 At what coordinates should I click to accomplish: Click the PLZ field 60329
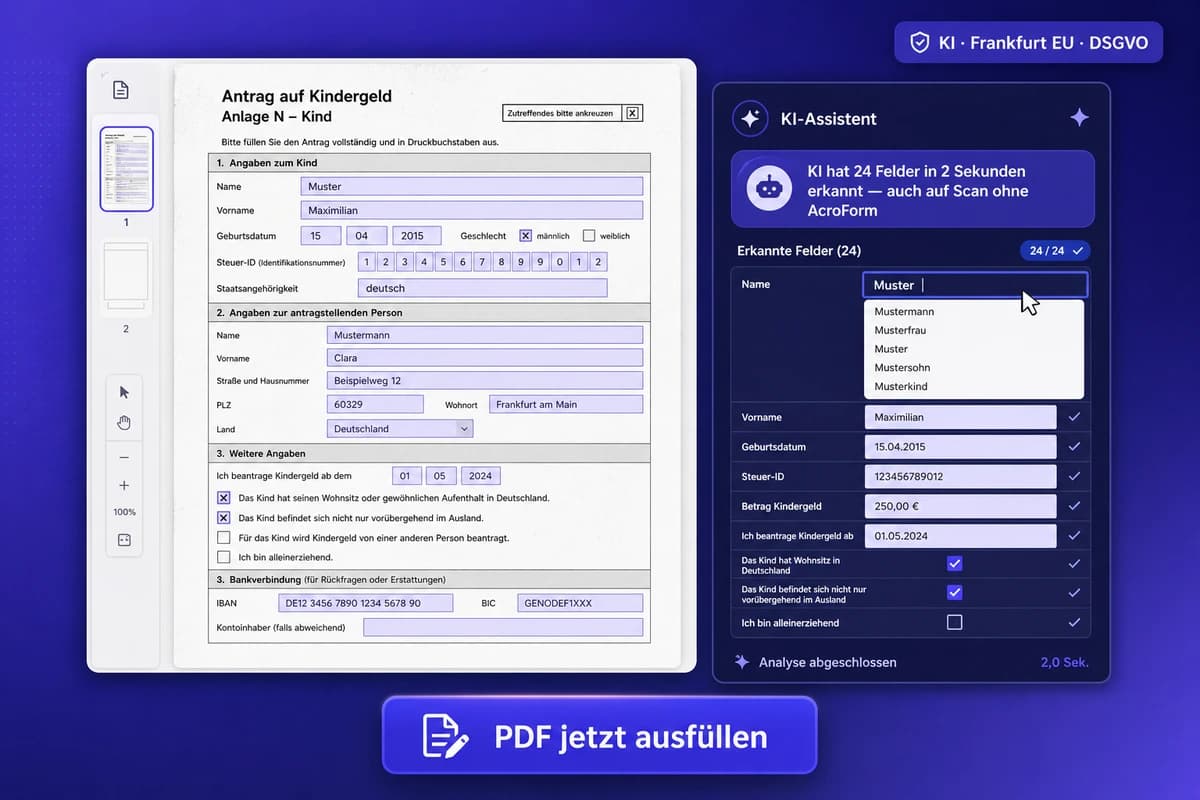pyautogui.click(x=375, y=404)
